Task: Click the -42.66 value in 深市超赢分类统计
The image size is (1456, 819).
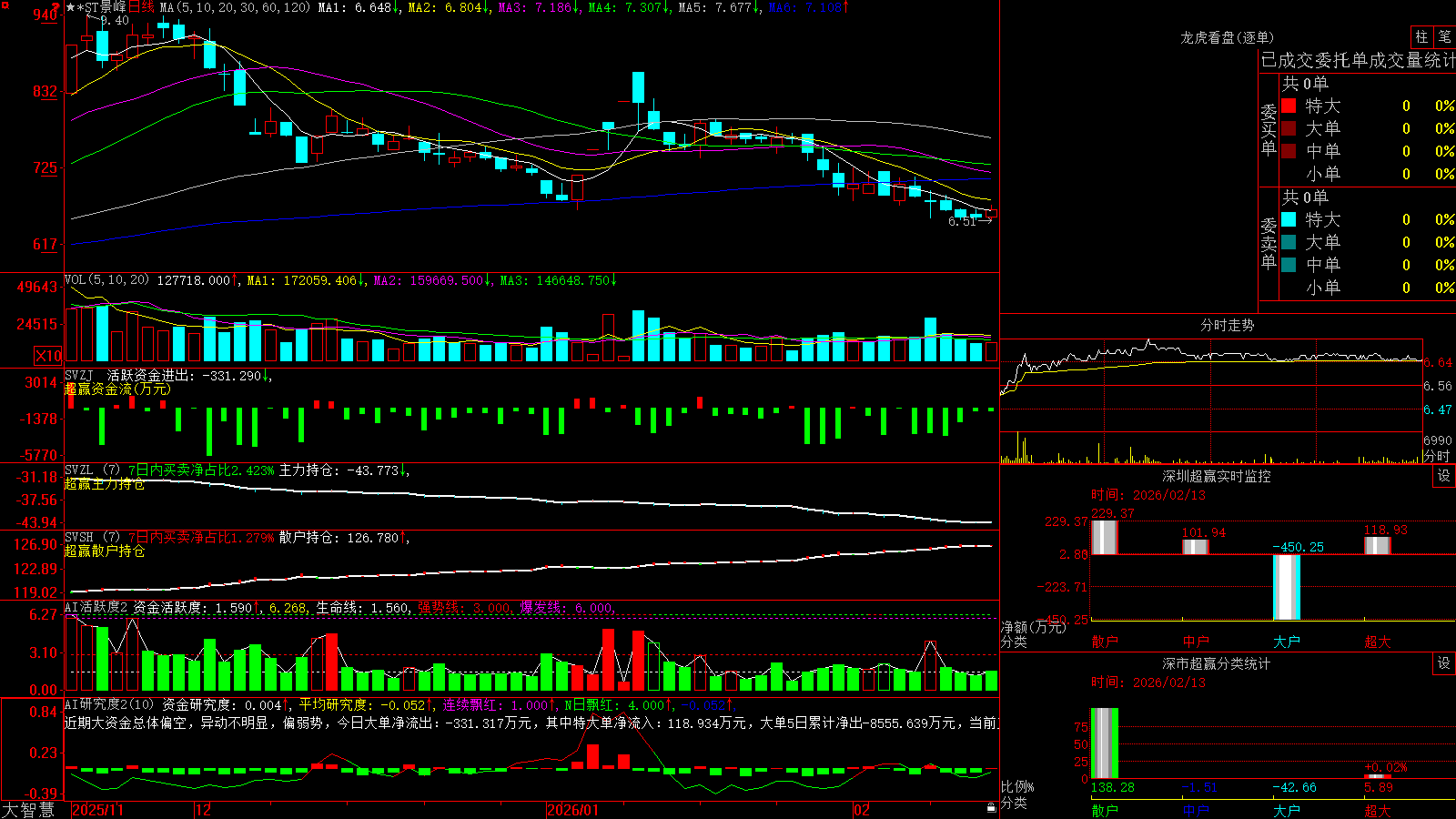Action: coord(1295,787)
